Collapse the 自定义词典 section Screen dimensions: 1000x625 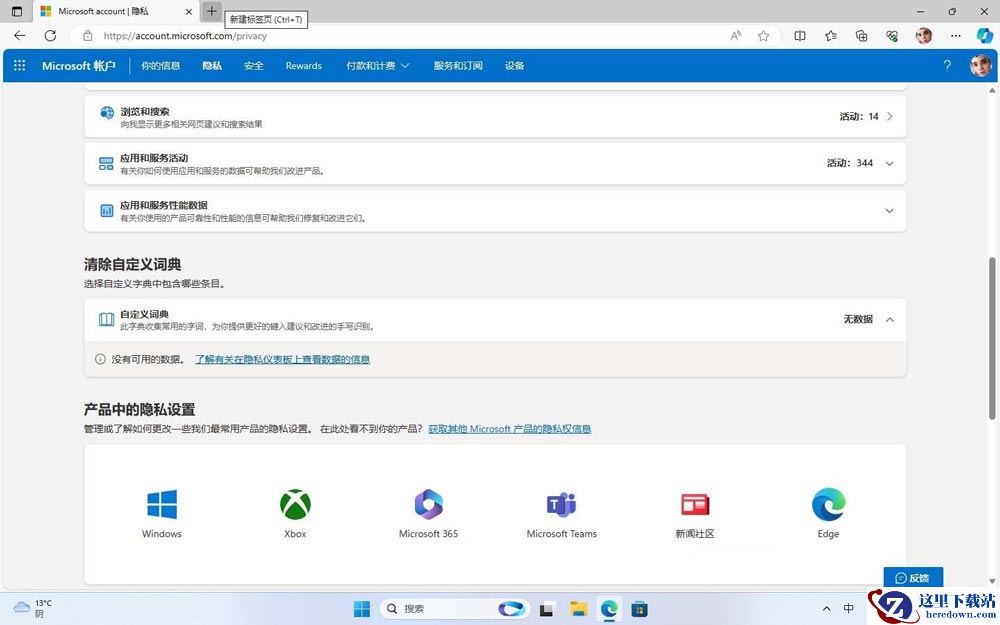(x=889, y=320)
